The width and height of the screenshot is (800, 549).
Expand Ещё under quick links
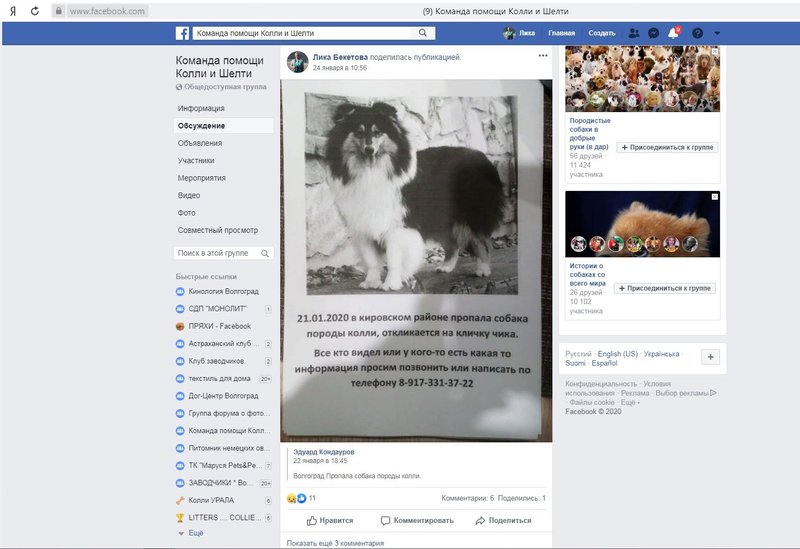pyautogui.click(x=195, y=533)
